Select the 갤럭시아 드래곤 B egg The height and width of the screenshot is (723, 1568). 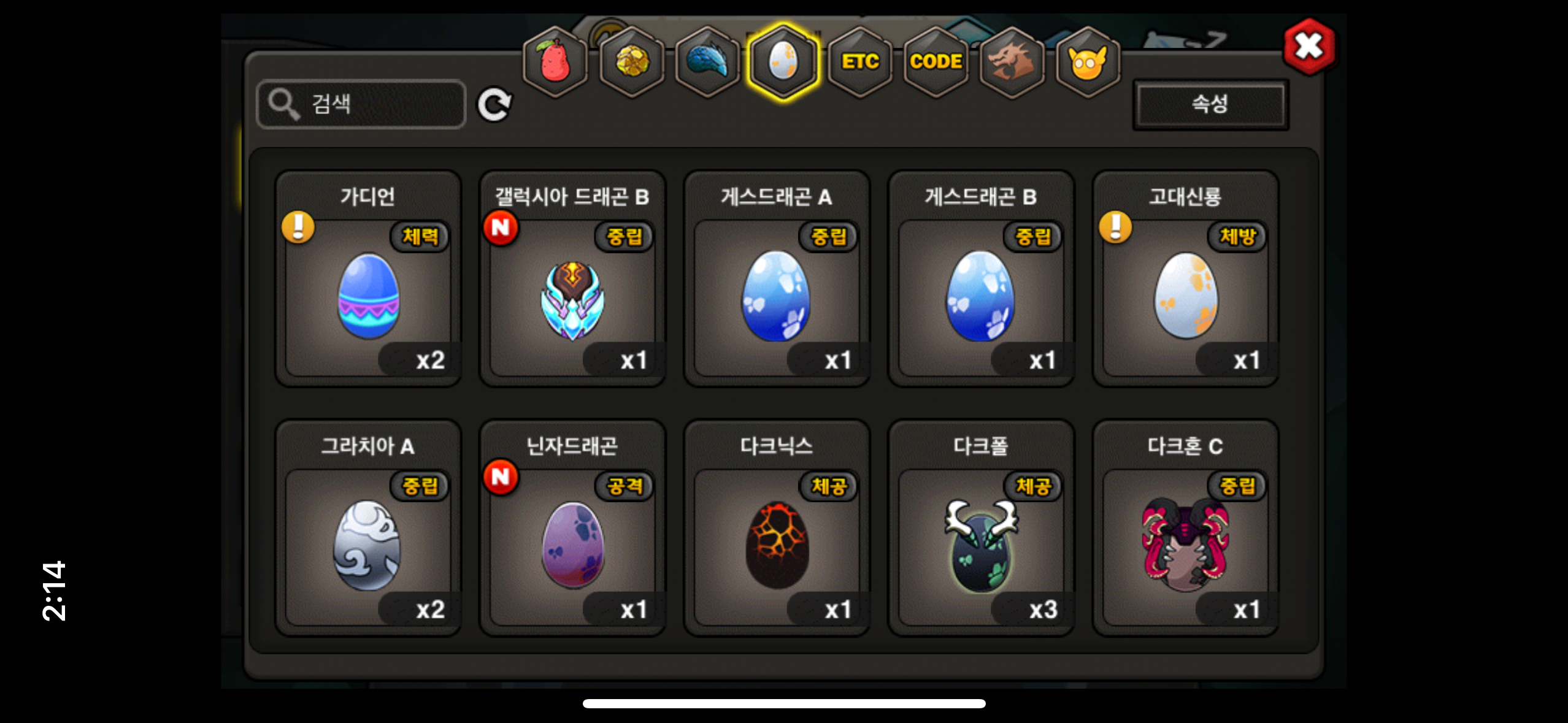pos(572,279)
